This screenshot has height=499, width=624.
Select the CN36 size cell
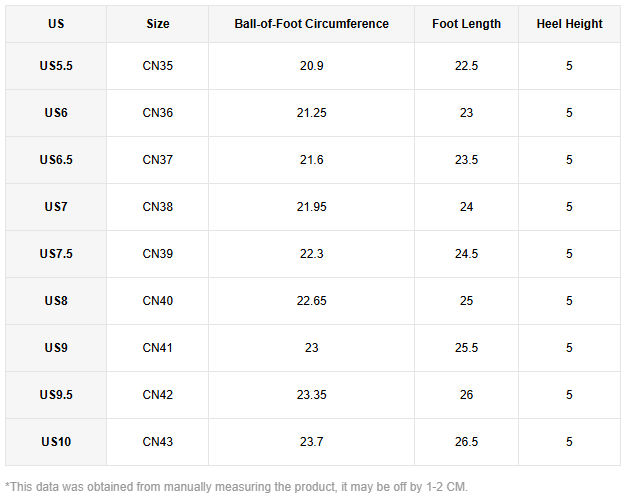point(158,113)
